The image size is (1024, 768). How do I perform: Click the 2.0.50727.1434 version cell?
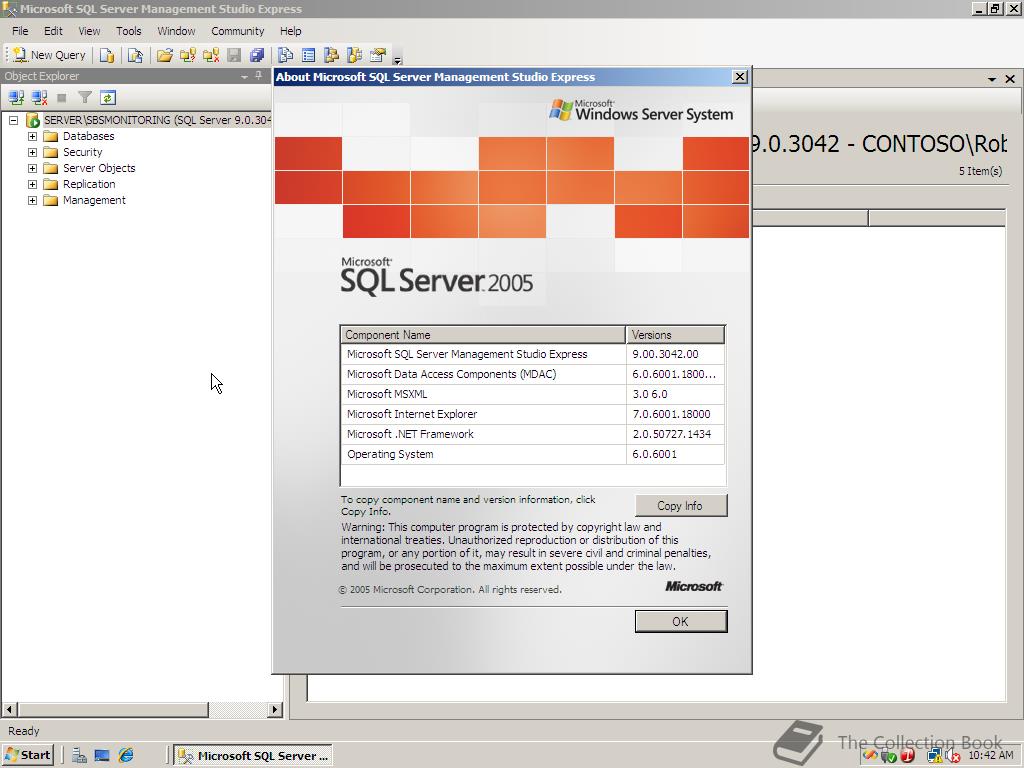tap(675, 434)
